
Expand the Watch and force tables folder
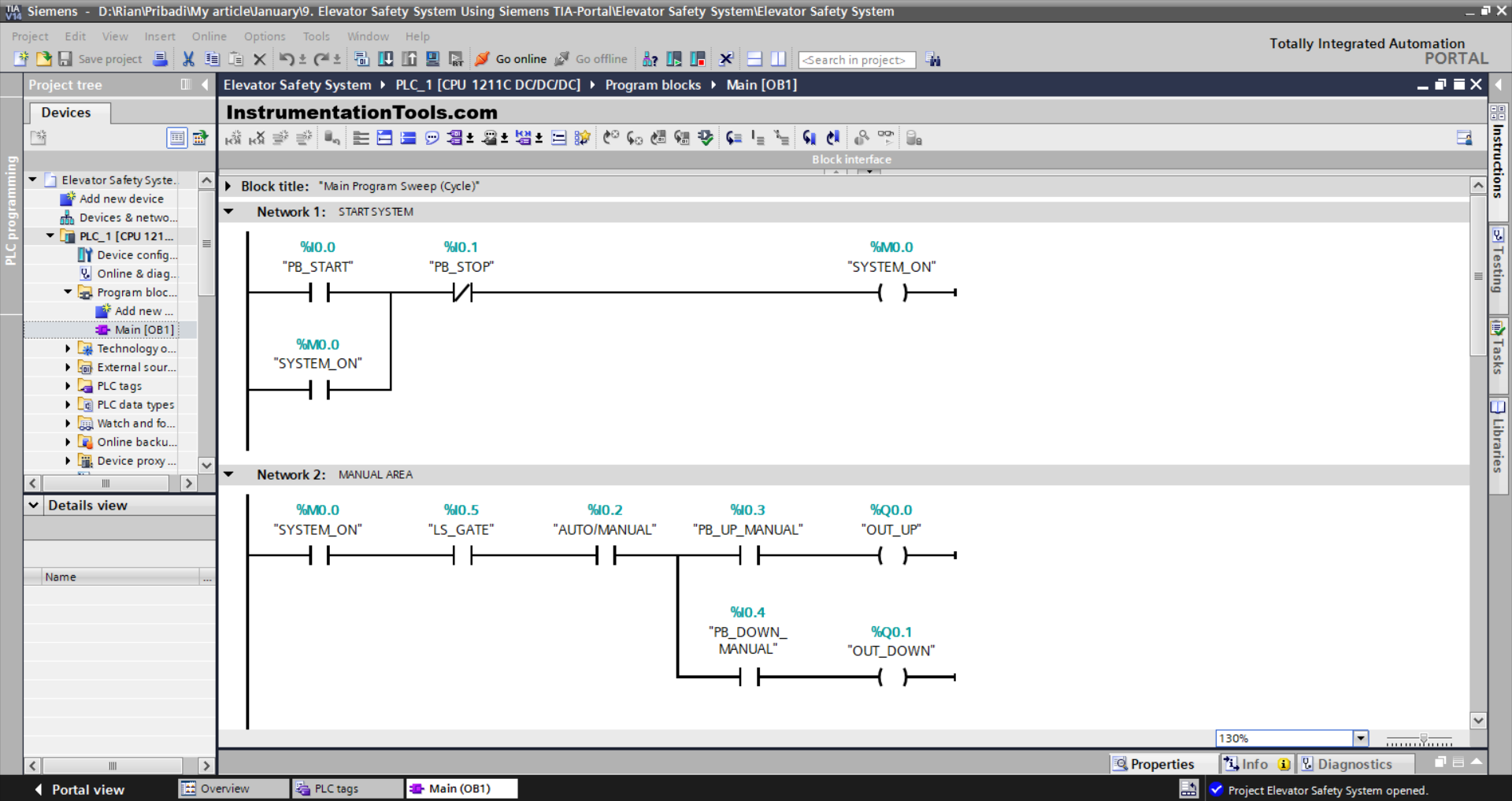tap(68, 423)
